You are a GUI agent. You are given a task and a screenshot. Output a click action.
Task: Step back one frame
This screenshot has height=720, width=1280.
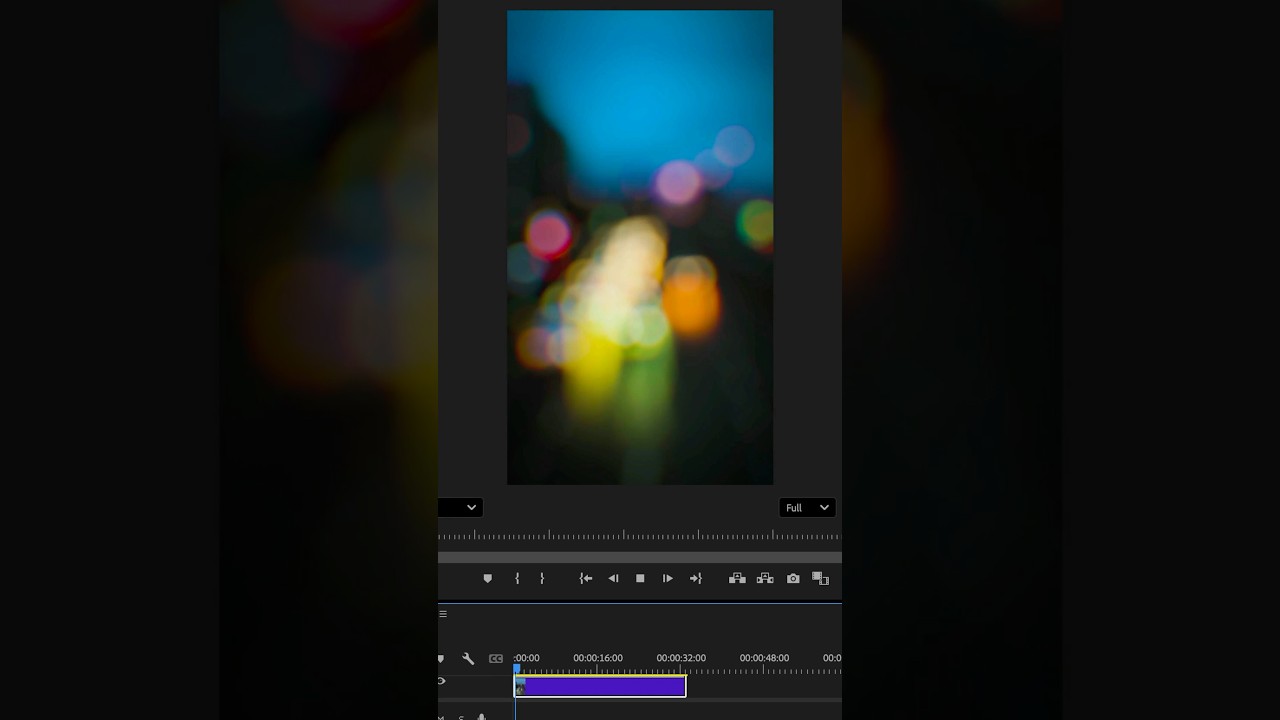(x=613, y=578)
